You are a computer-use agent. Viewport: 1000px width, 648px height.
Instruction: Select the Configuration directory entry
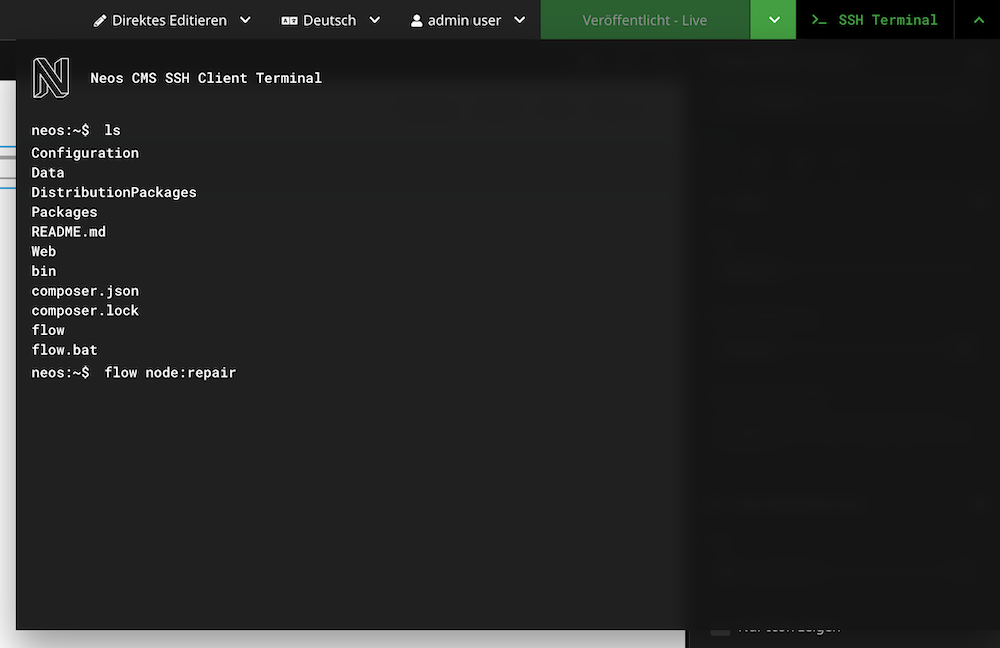[x=85, y=153]
